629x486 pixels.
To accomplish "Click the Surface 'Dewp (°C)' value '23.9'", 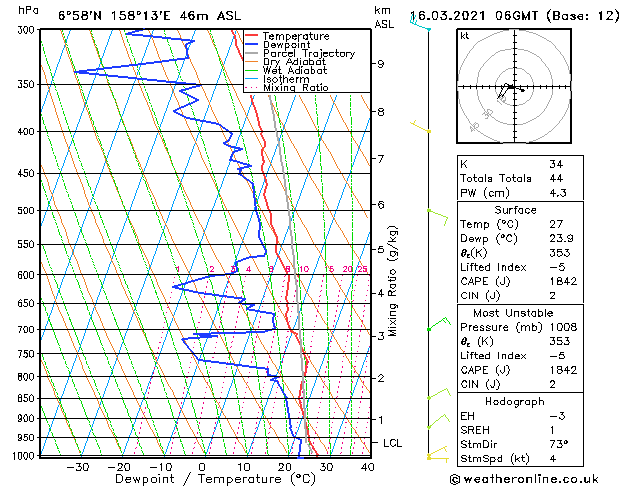I will point(561,239).
